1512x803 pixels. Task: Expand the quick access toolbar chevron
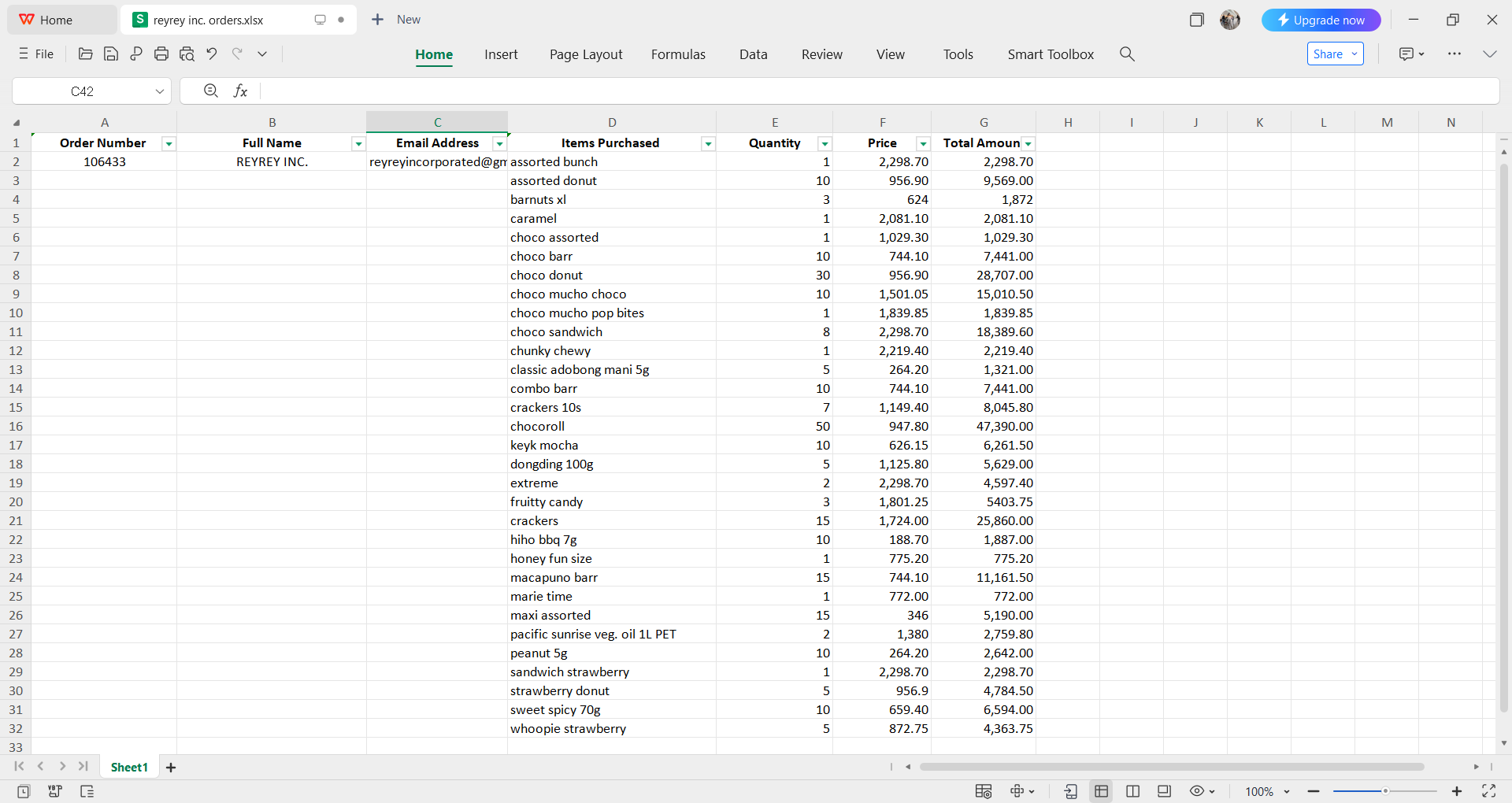[262, 54]
